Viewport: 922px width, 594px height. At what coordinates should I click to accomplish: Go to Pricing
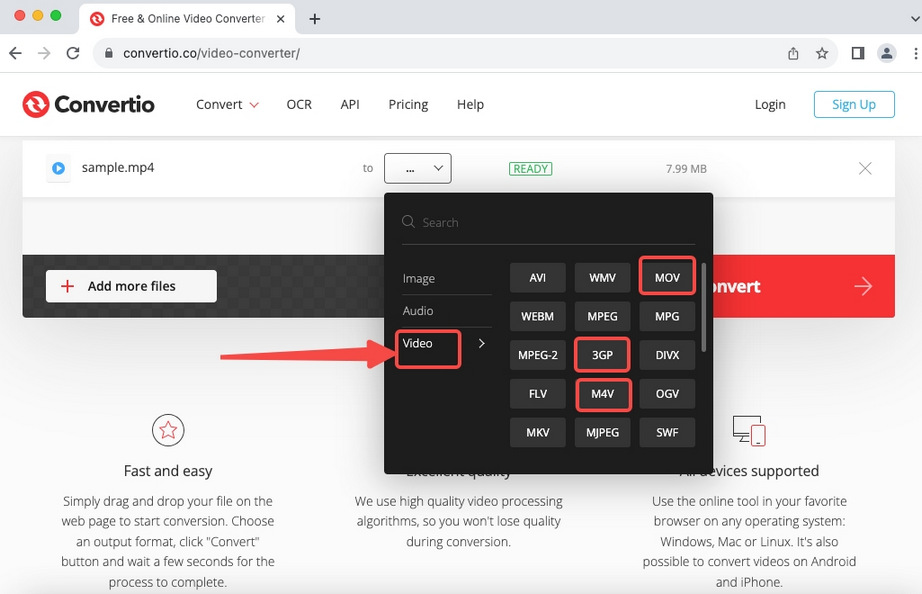click(408, 105)
